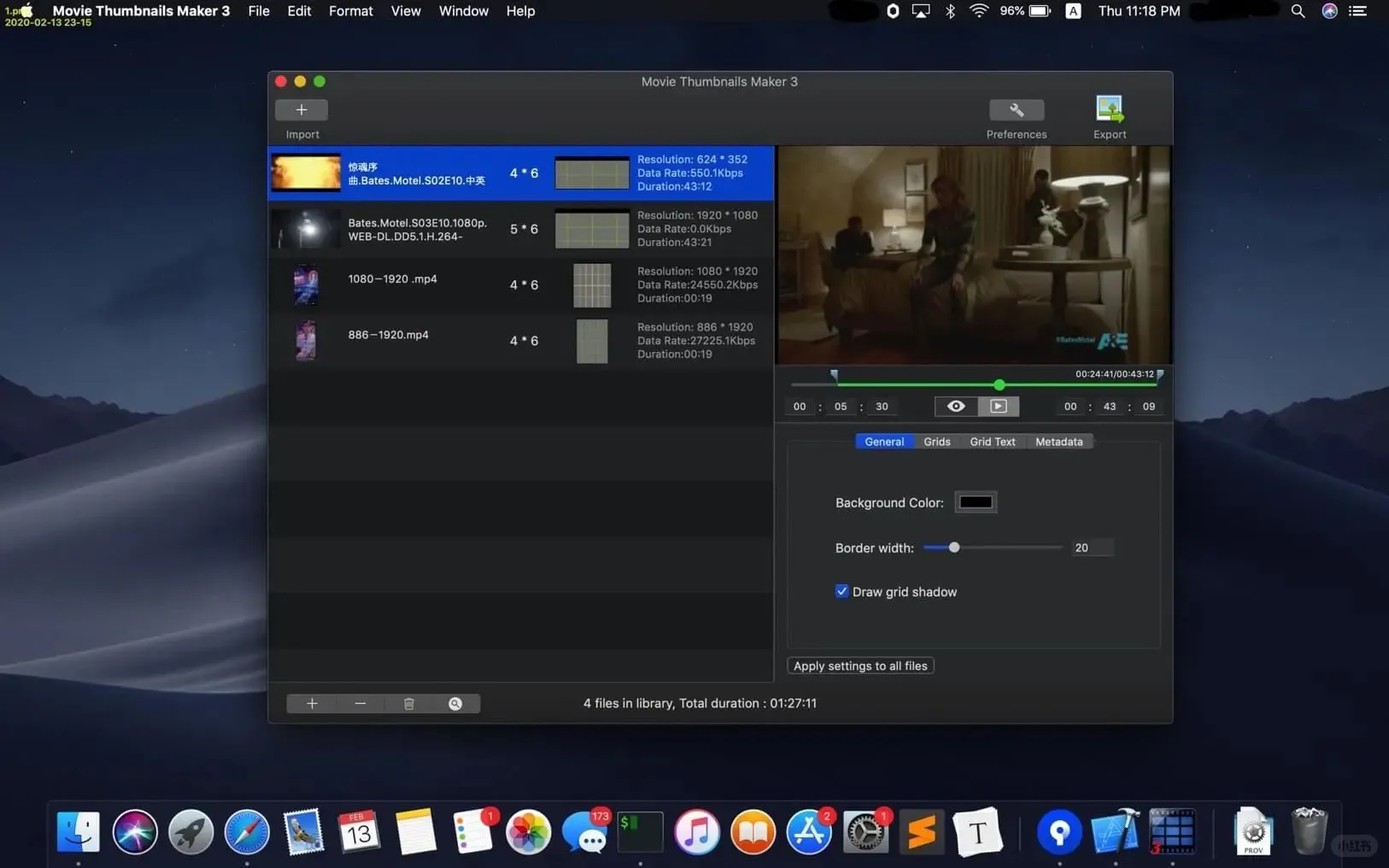Toggle the eye preview button
Image resolution: width=1389 pixels, height=868 pixels.
click(x=956, y=407)
